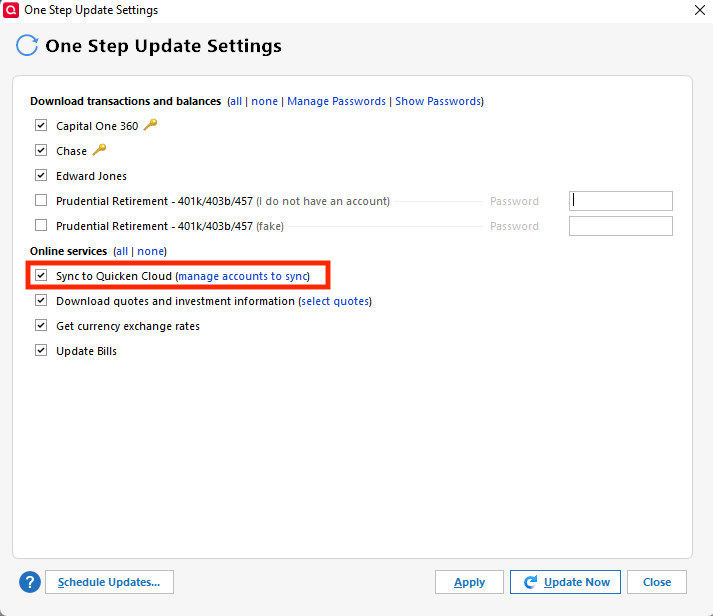Click the Show Passwords link
Viewport: 713px width, 616px height.
pyautogui.click(x=438, y=101)
